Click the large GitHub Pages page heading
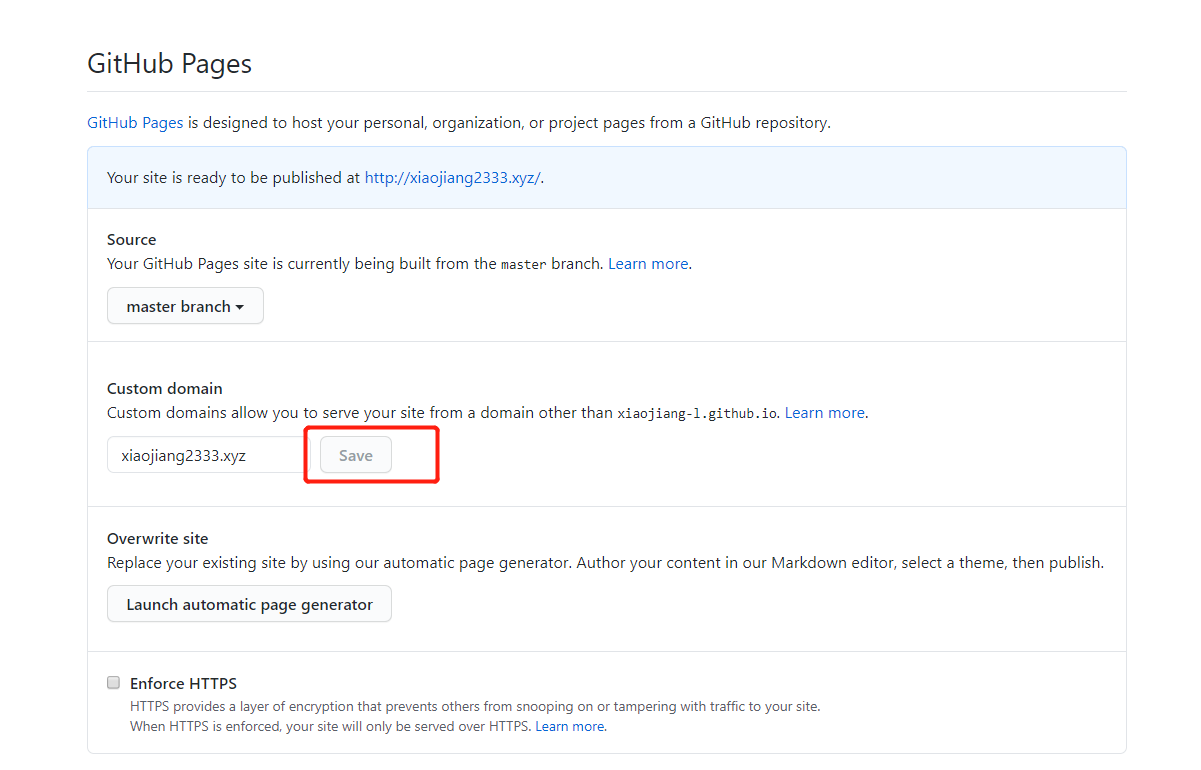This screenshot has width=1201, height=770. [169, 64]
